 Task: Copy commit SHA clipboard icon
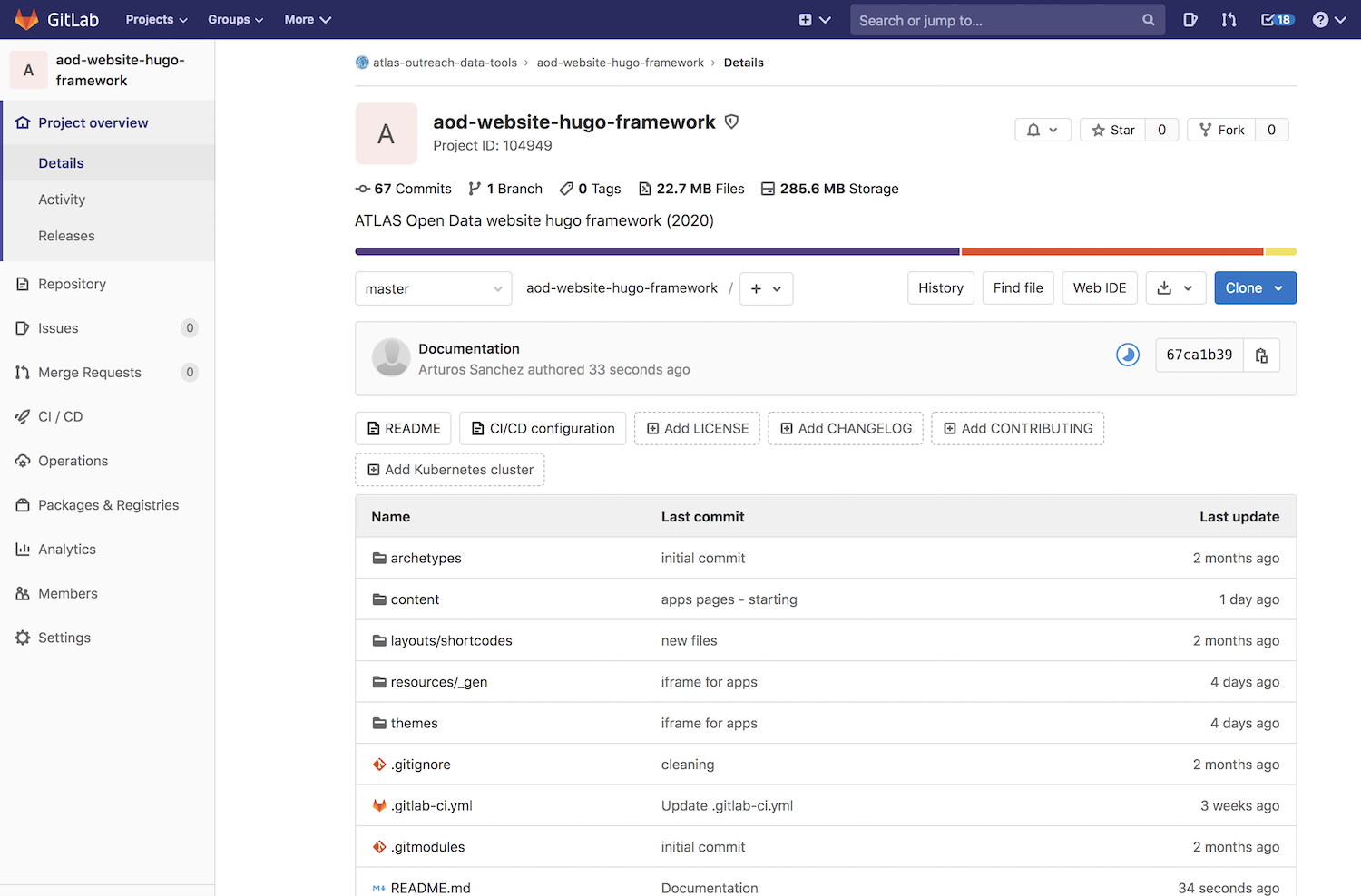1261,355
